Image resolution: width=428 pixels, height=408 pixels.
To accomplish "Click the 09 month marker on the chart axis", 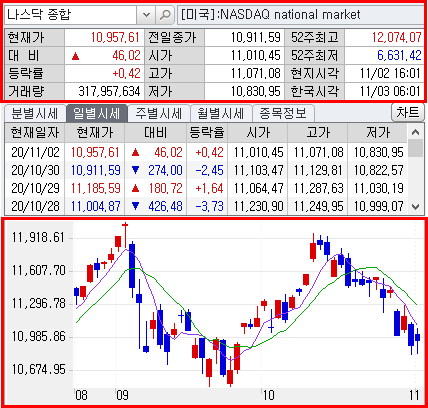I will tap(122, 395).
